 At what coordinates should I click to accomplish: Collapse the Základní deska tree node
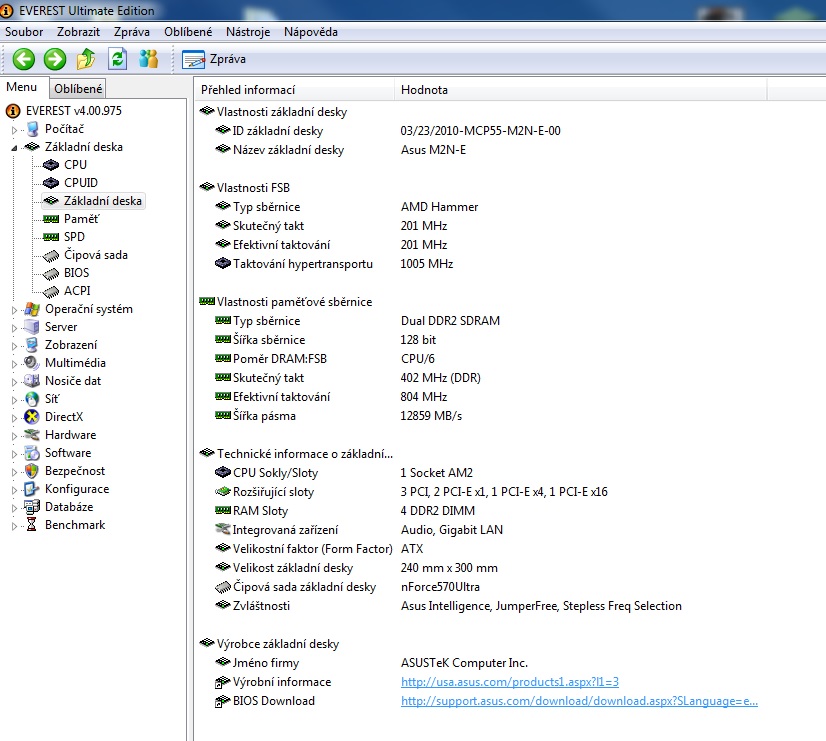[x=14, y=147]
